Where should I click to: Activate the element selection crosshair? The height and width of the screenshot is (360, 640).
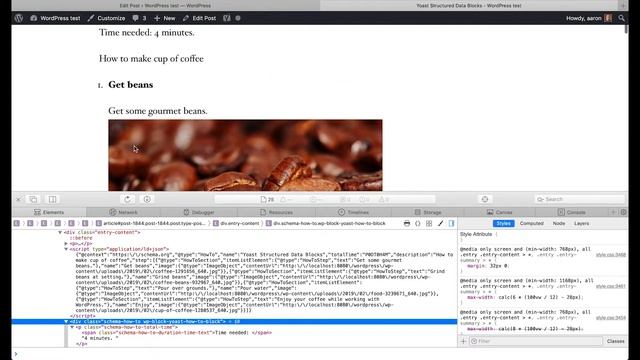485,199
